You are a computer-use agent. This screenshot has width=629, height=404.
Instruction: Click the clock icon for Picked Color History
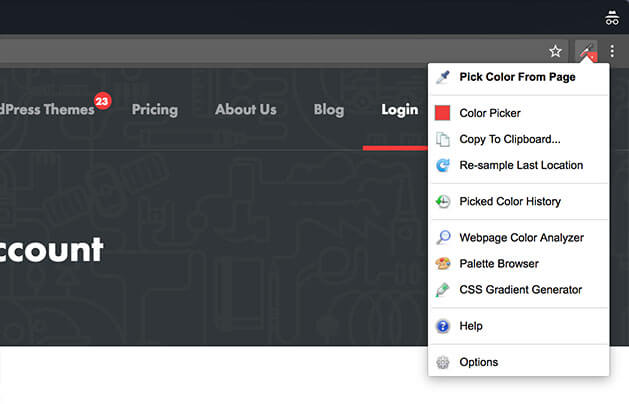click(443, 201)
